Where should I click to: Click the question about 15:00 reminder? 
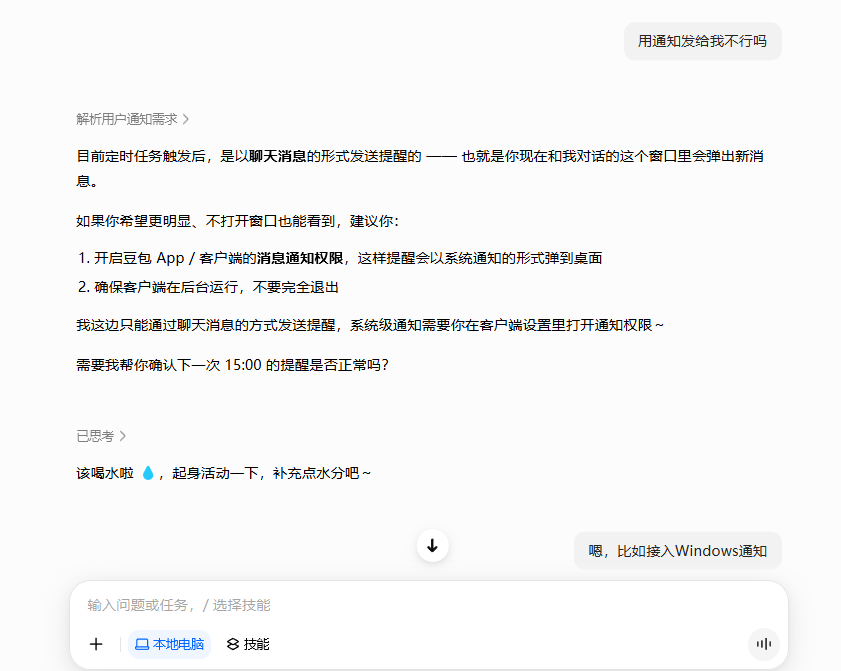(x=232, y=365)
